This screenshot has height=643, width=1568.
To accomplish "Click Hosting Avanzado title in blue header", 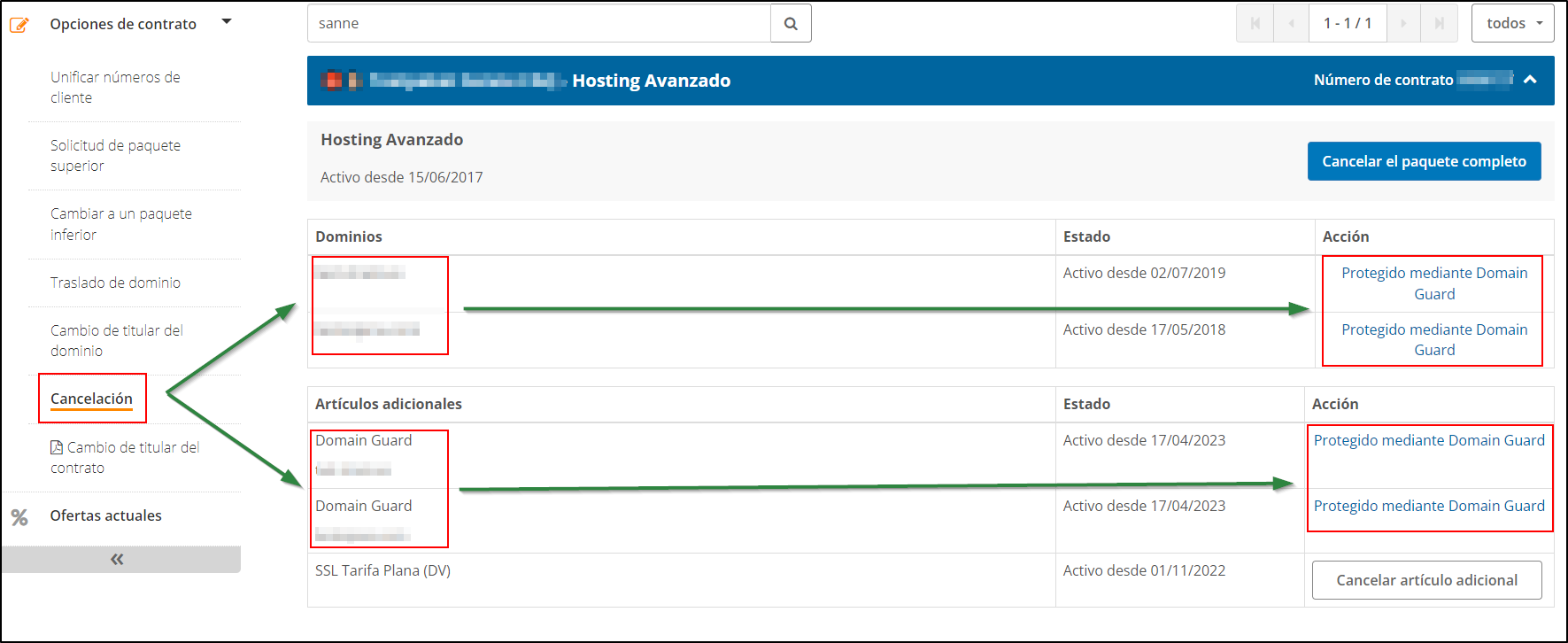I will tap(651, 81).
